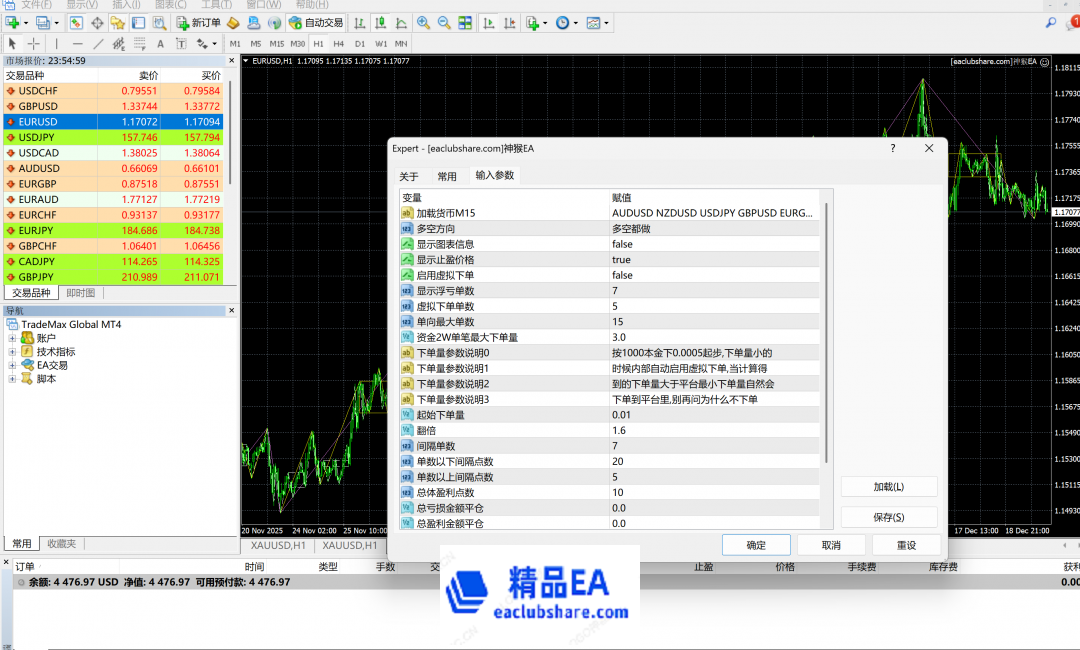Select the crosshair cursor tool
1080x650 pixels.
[34, 44]
